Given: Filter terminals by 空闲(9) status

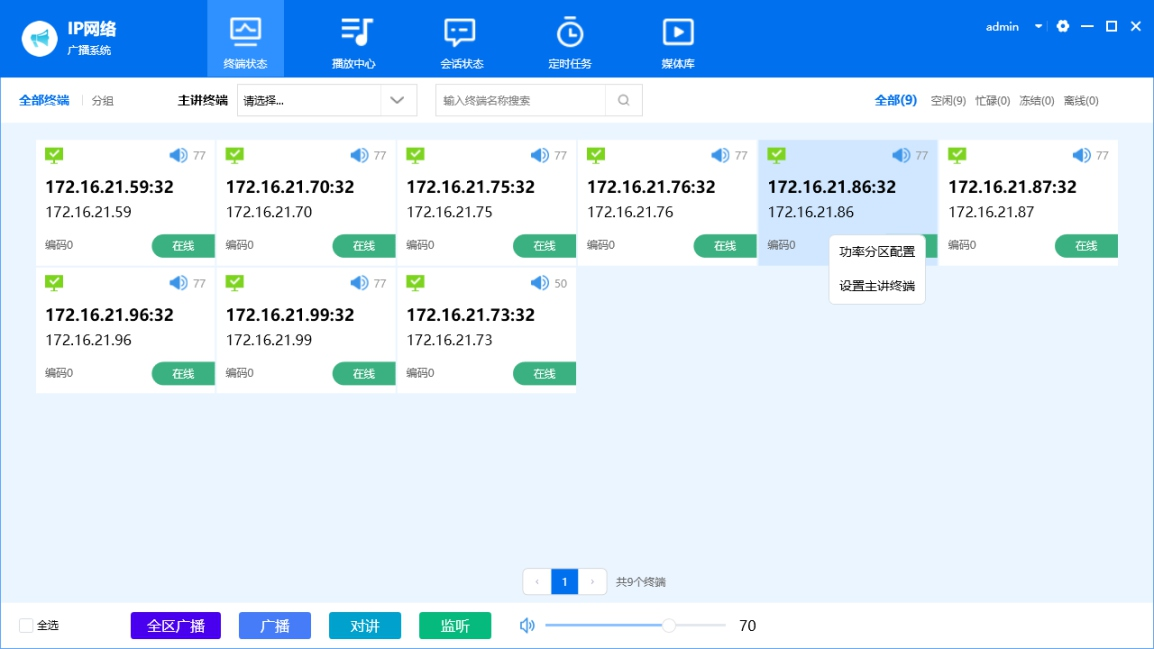Looking at the screenshot, I should [x=947, y=101].
